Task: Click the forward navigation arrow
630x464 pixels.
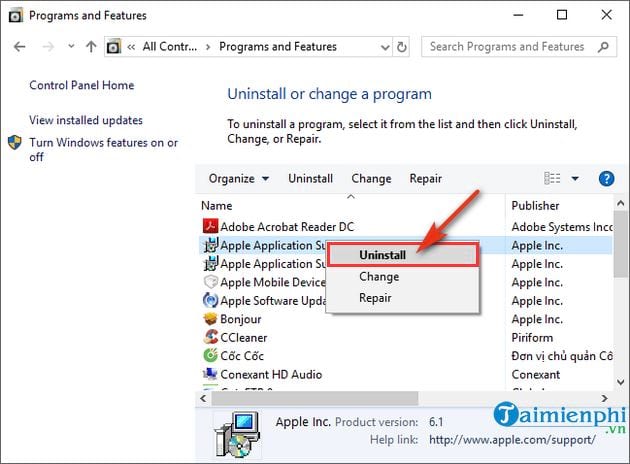Action: click(48, 47)
